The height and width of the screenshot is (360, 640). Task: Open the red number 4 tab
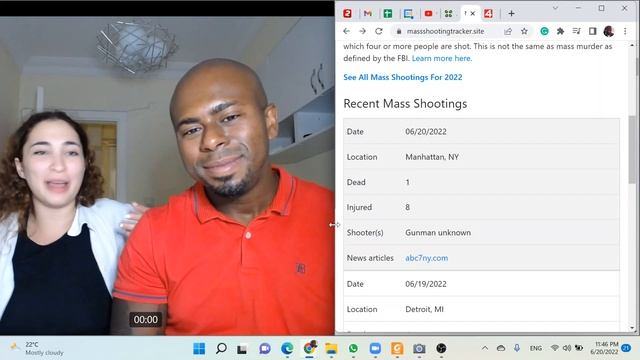[x=488, y=13]
